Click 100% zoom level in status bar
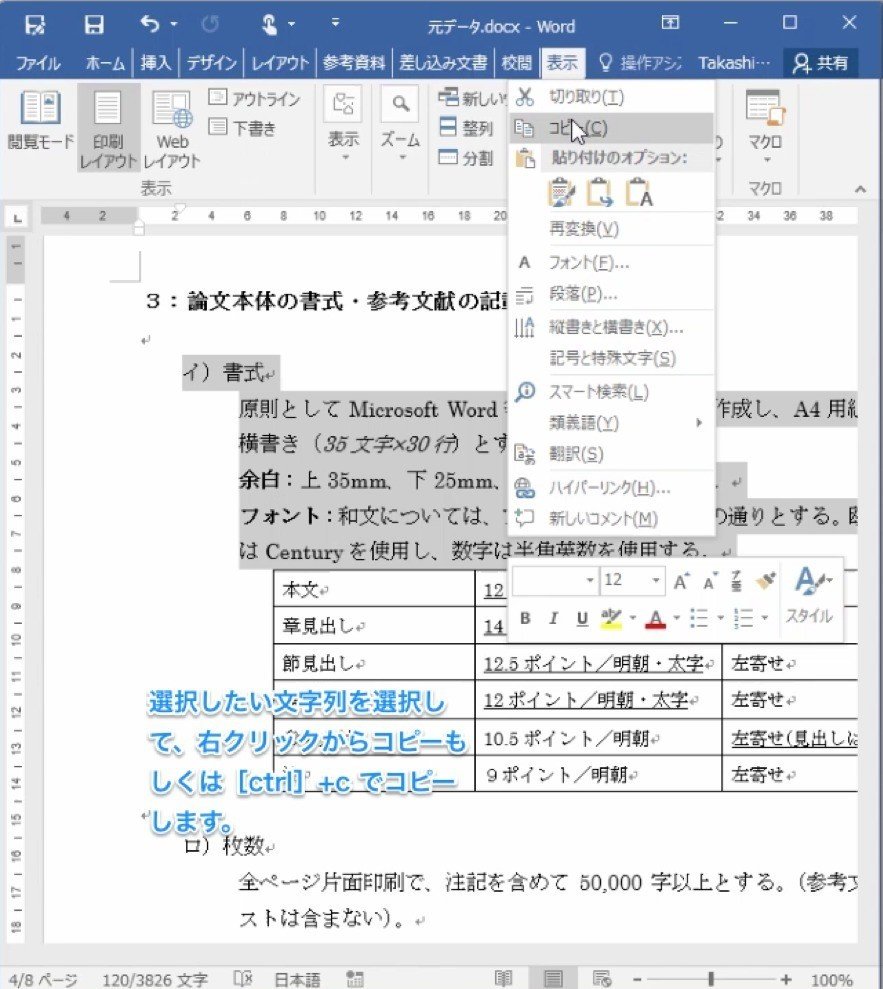This screenshot has height=989, width=883. pos(831,980)
